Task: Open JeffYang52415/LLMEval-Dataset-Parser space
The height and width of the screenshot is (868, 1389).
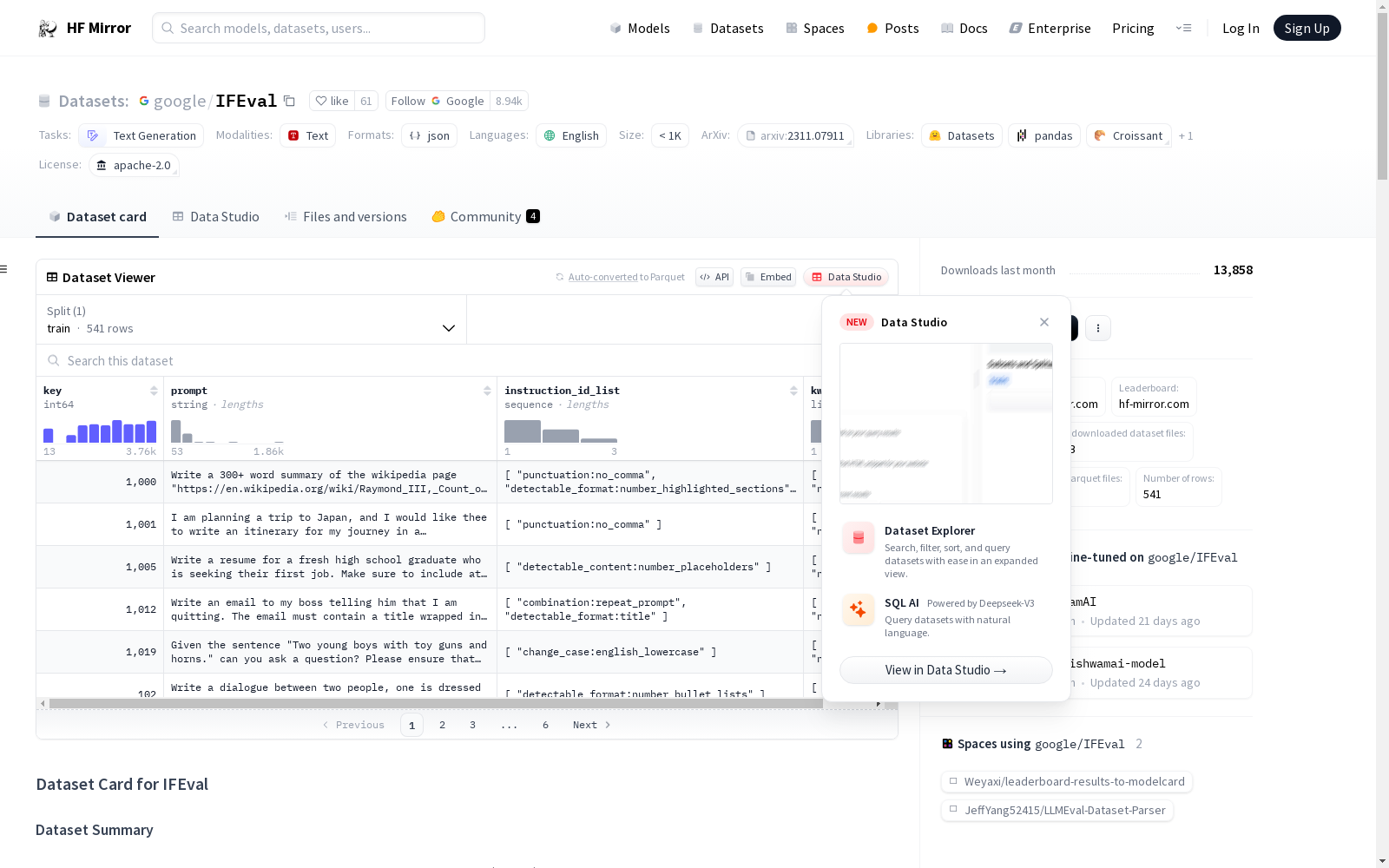Action: (x=1057, y=811)
